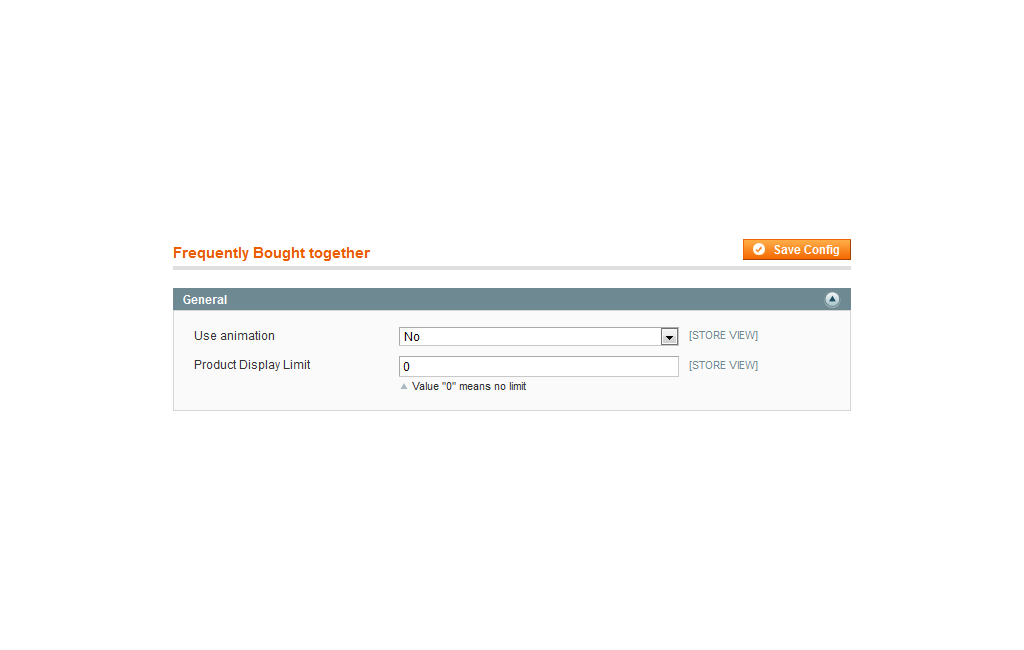Viewport: 1024px width, 650px height.
Task: Click the gray divider line under page heading
Action: click(511, 268)
